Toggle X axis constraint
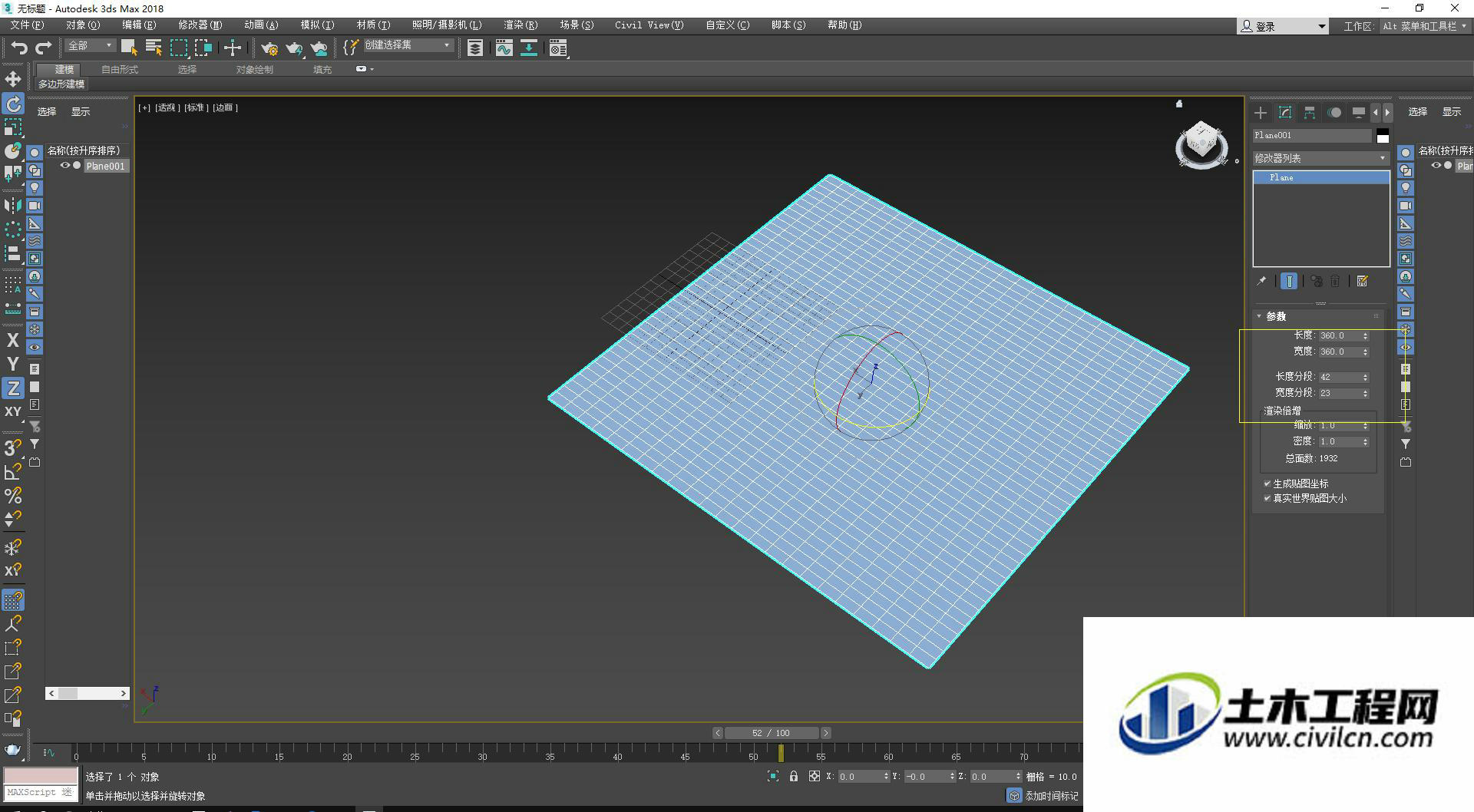The height and width of the screenshot is (812, 1474). pos(13,340)
